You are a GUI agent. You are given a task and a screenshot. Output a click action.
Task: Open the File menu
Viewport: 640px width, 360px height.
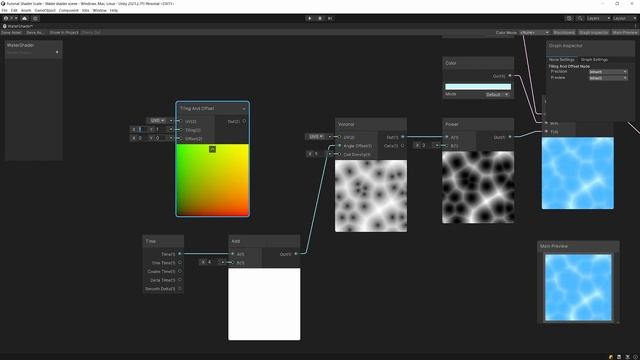4,10
